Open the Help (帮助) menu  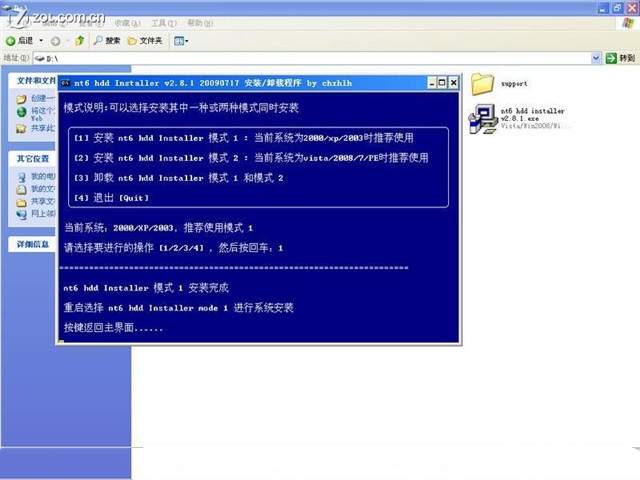pos(200,23)
